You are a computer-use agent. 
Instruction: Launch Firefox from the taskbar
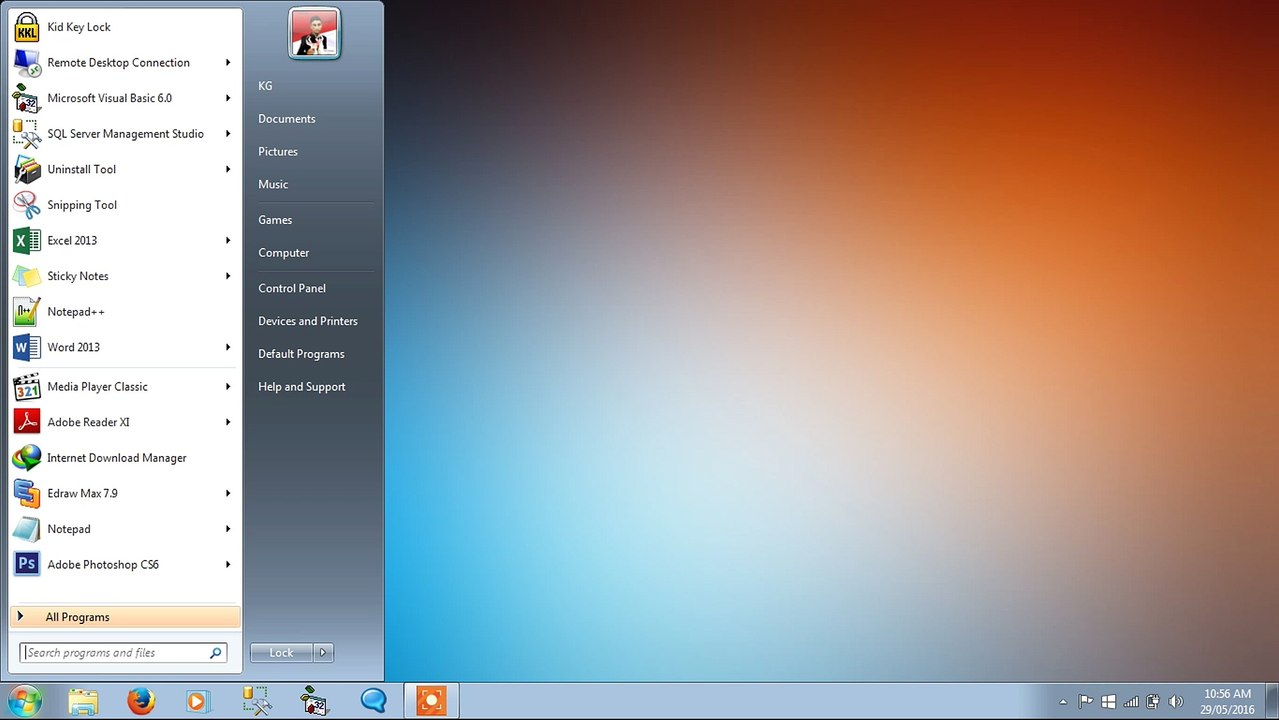pos(141,701)
